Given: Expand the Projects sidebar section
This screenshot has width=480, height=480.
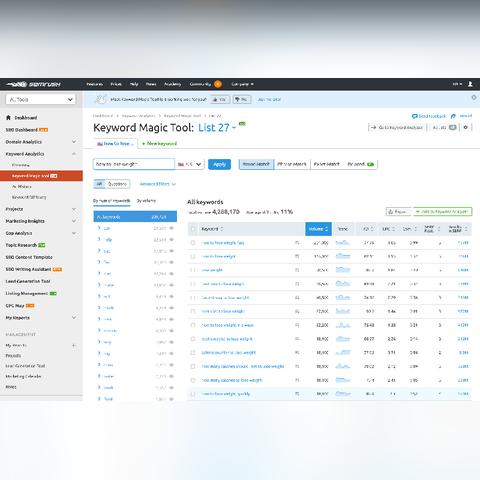Looking at the screenshot, I should [74, 209].
